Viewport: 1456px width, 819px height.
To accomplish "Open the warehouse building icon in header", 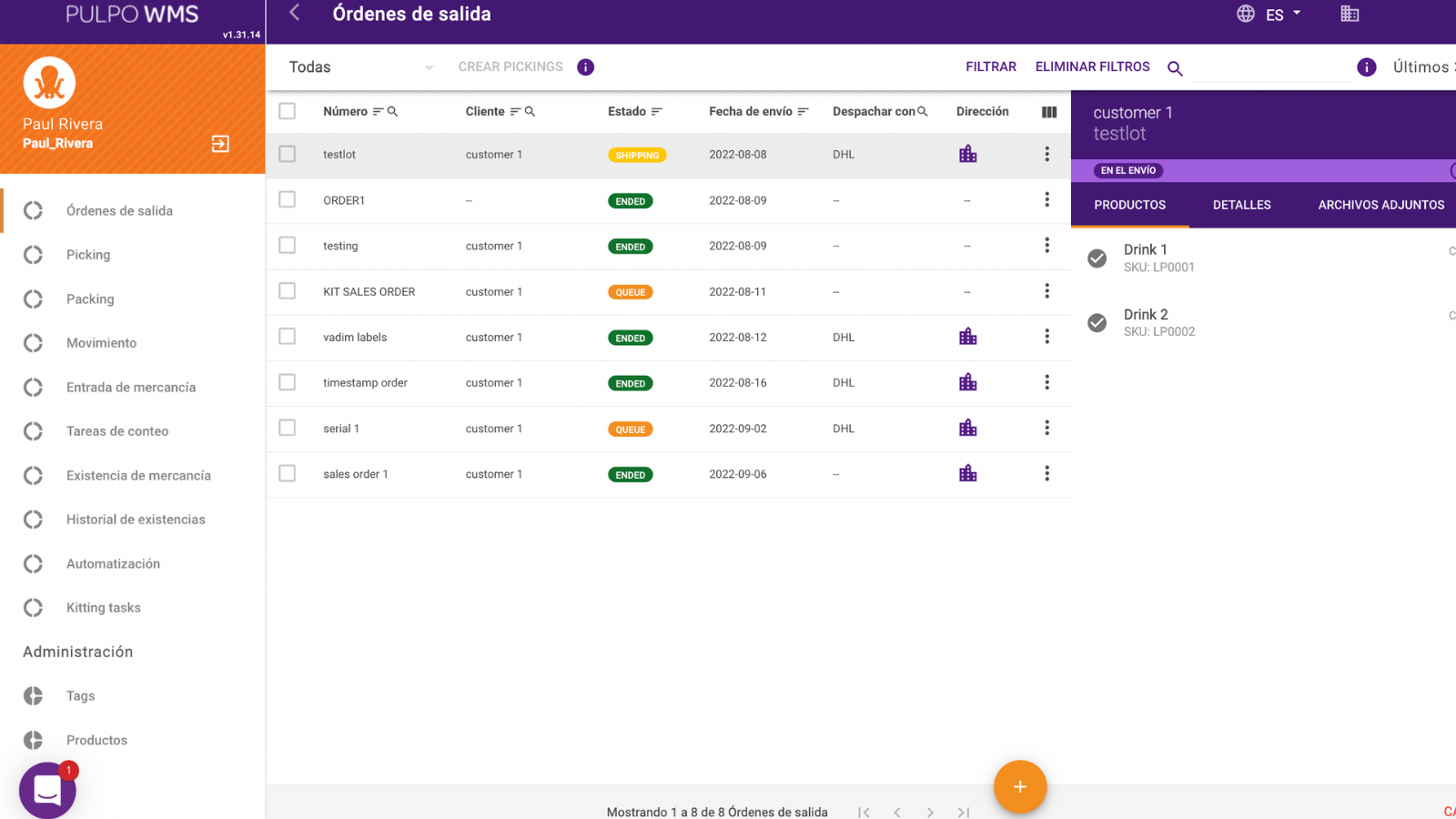I will coord(1350,14).
